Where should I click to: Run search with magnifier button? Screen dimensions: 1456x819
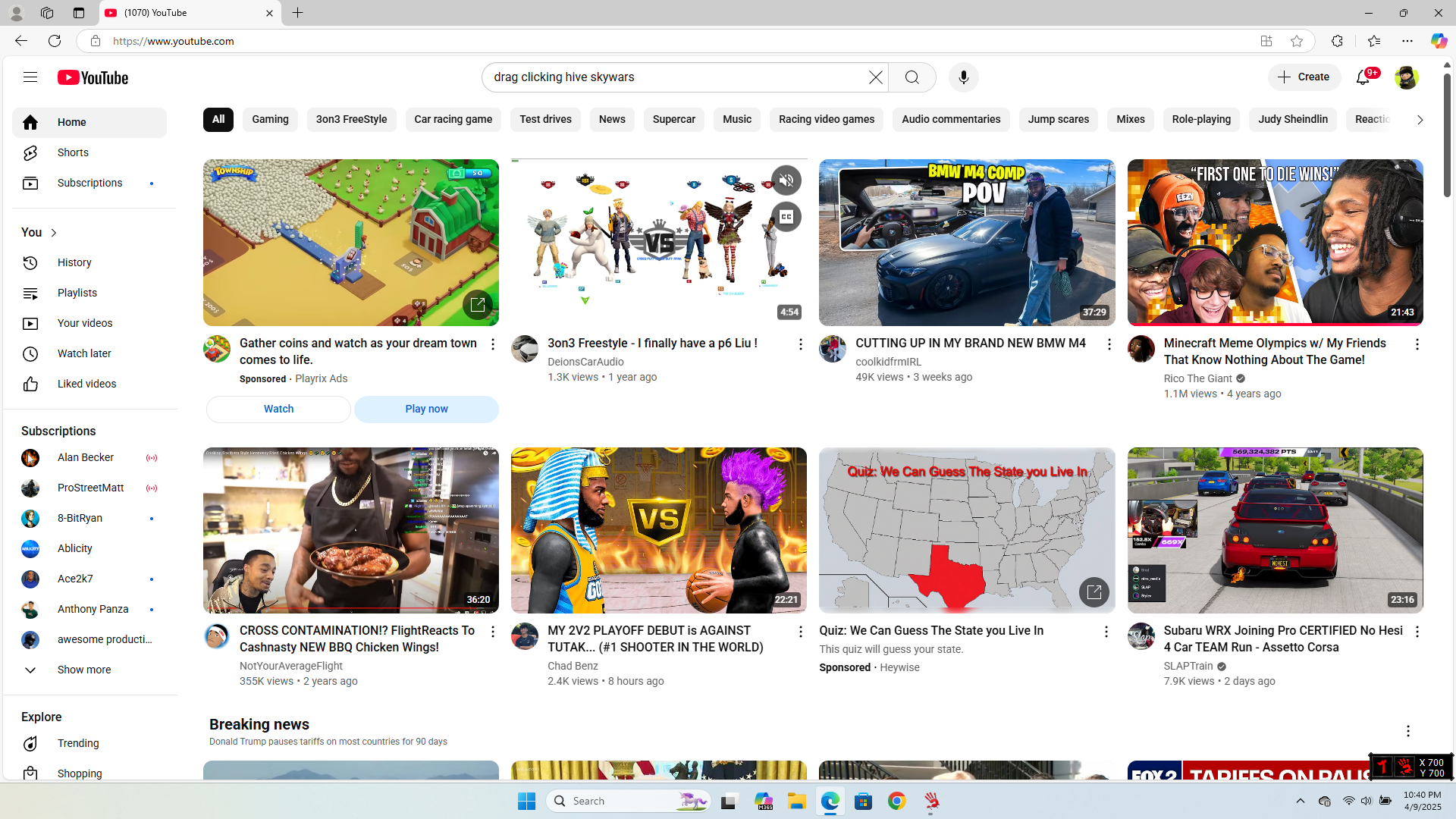pyautogui.click(x=912, y=77)
